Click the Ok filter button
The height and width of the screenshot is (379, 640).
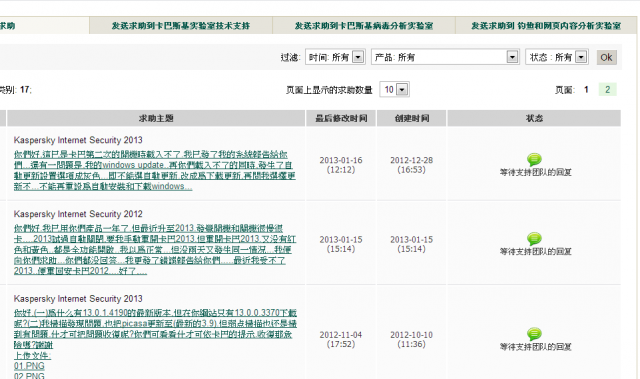click(606, 57)
